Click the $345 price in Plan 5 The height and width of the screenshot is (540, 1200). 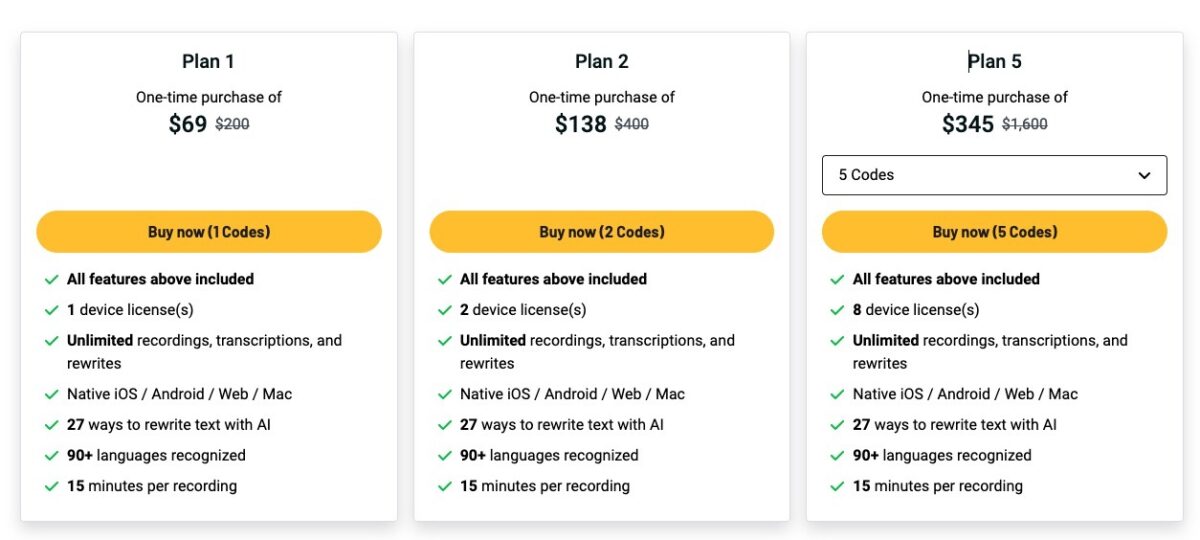pyautogui.click(x=968, y=124)
